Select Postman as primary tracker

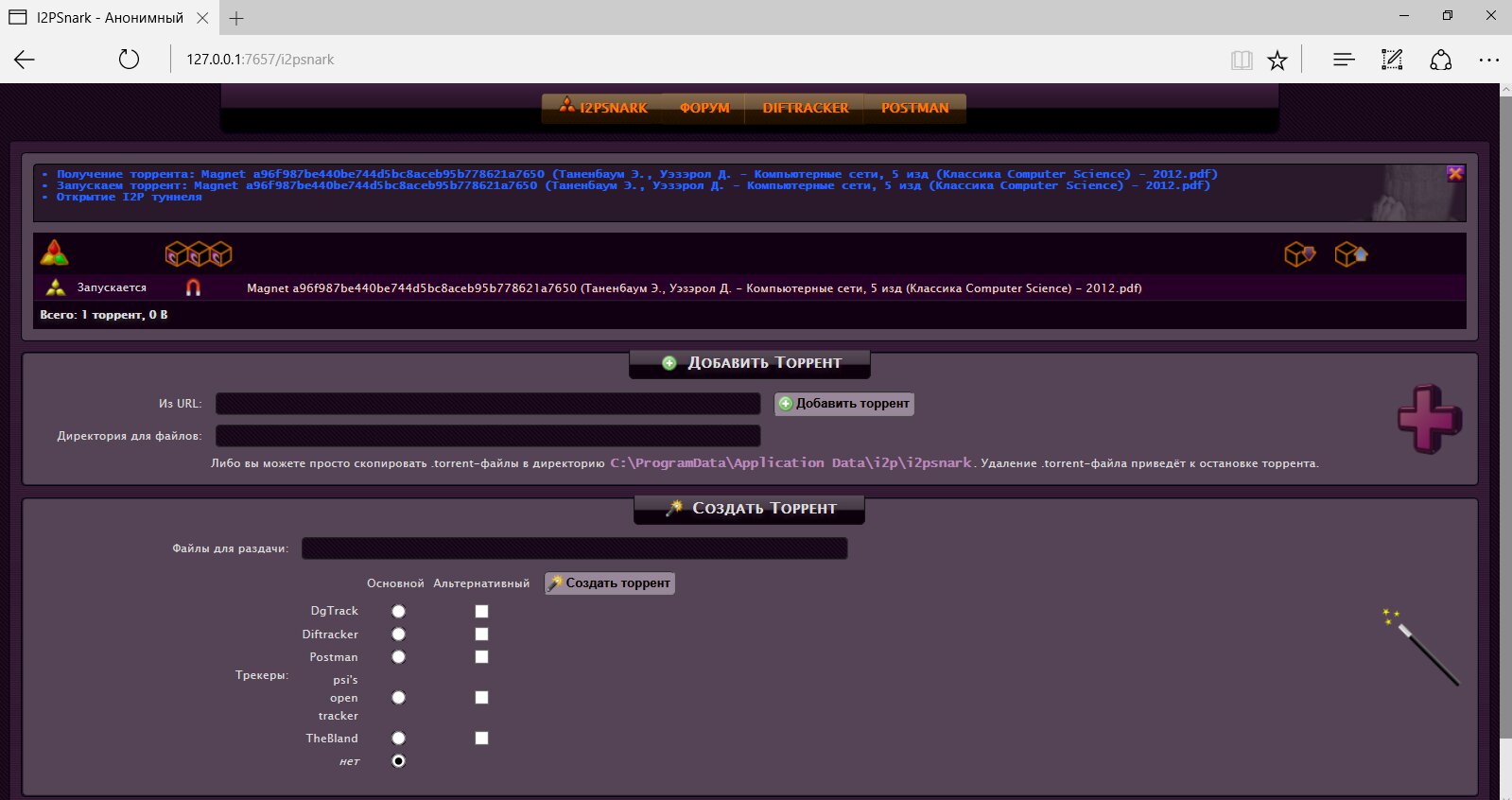point(398,657)
